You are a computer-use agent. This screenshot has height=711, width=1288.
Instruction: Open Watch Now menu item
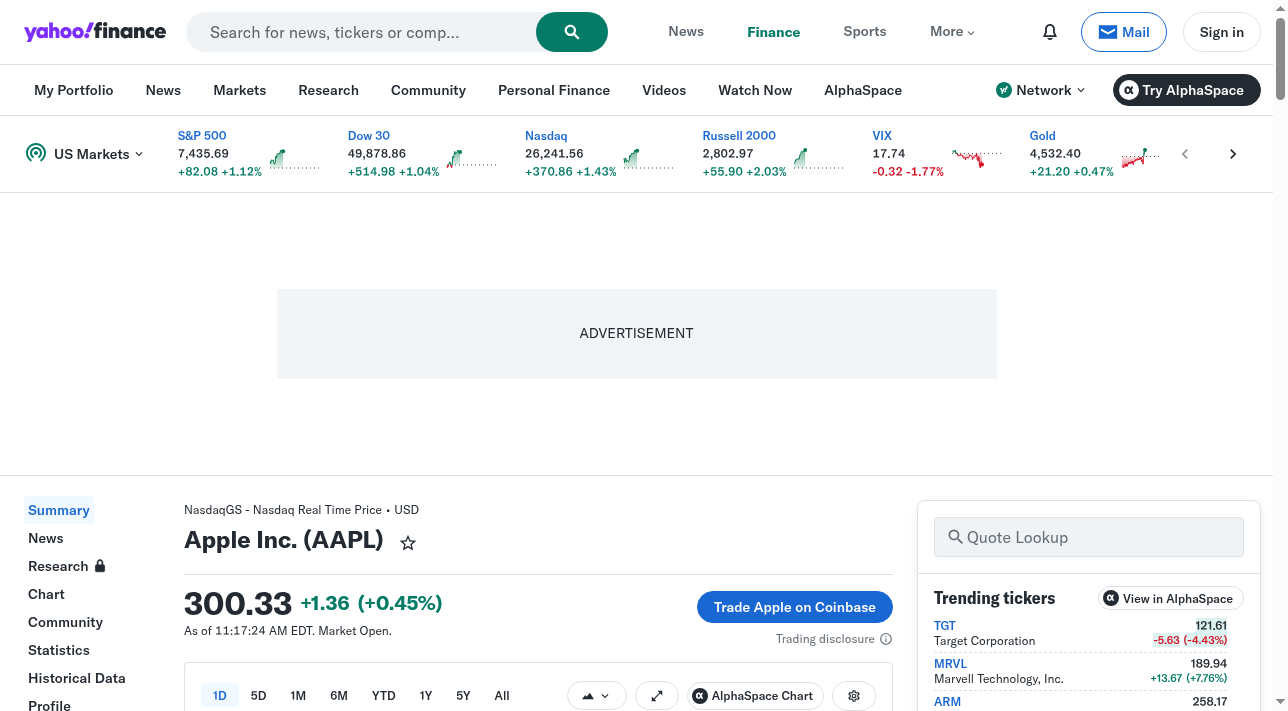[755, 90]
